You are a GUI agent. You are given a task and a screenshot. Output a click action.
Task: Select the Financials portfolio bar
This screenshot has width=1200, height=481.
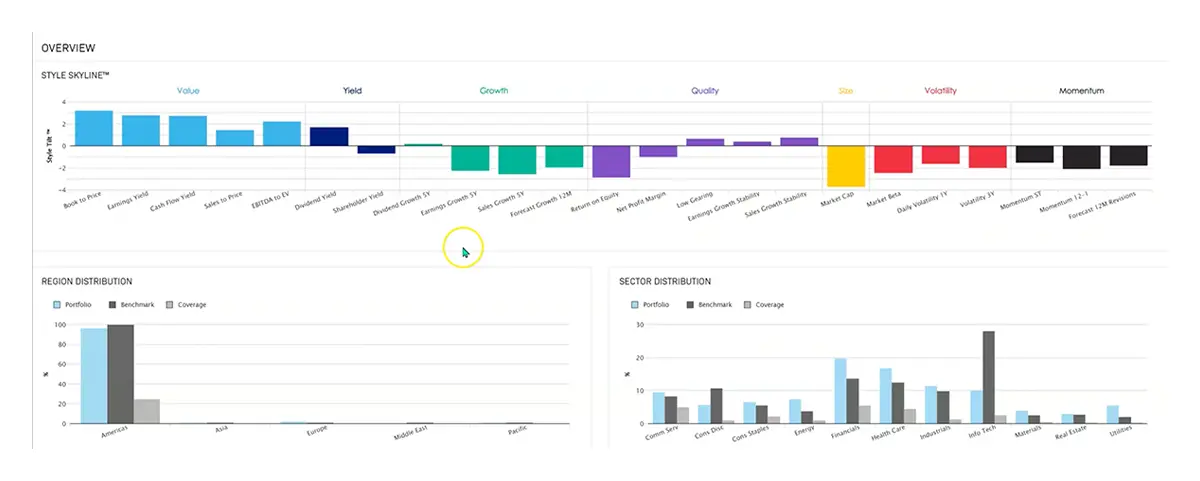(840, 391)
